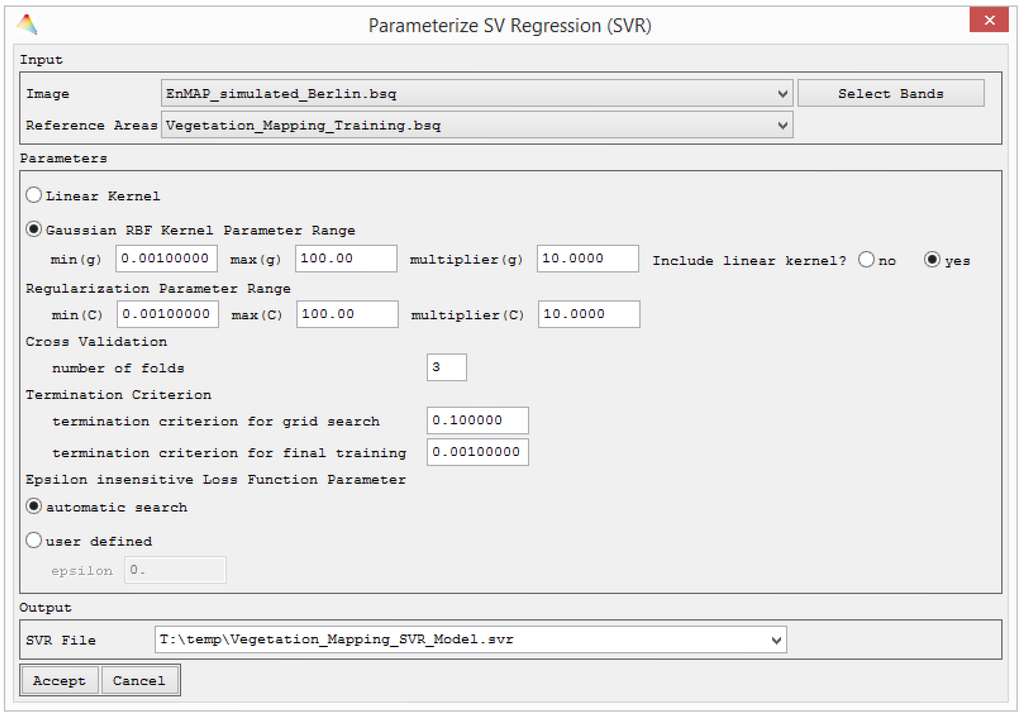This screenshot has width=1024, height=716.
Task: Click the final training termination criterion field
Action: coord(477,452)
